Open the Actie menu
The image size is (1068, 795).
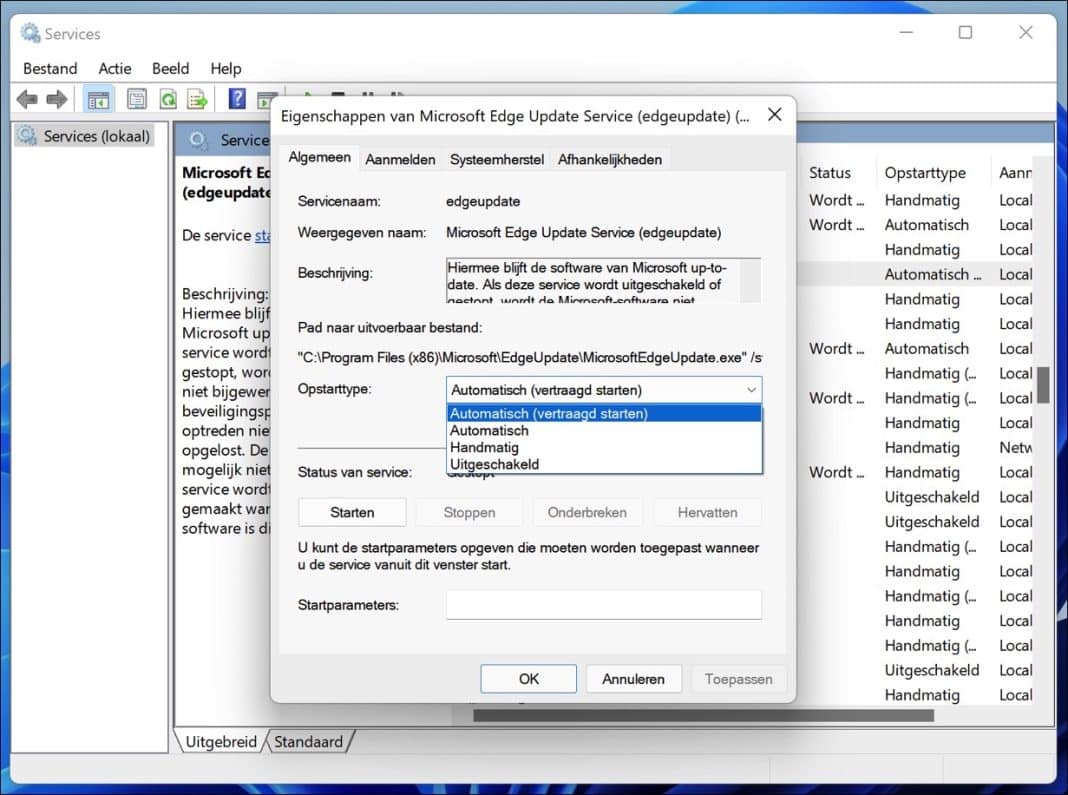point(114,68)
